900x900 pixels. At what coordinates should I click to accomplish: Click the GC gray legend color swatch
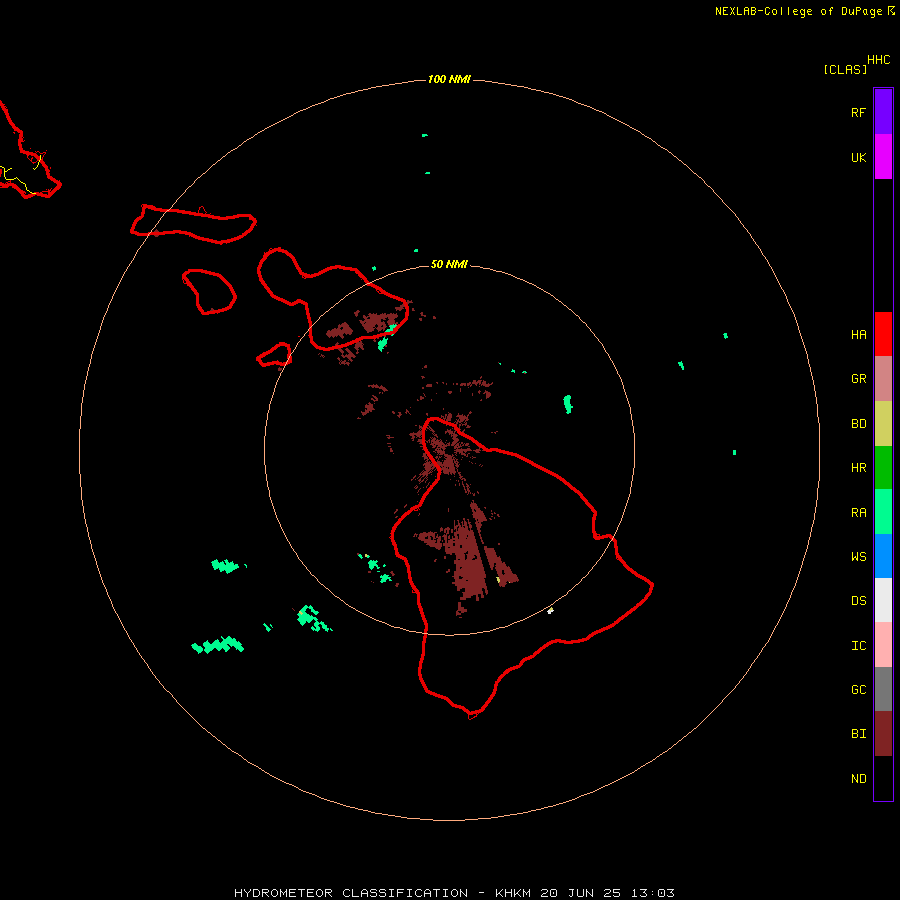[x=883, y=689]
